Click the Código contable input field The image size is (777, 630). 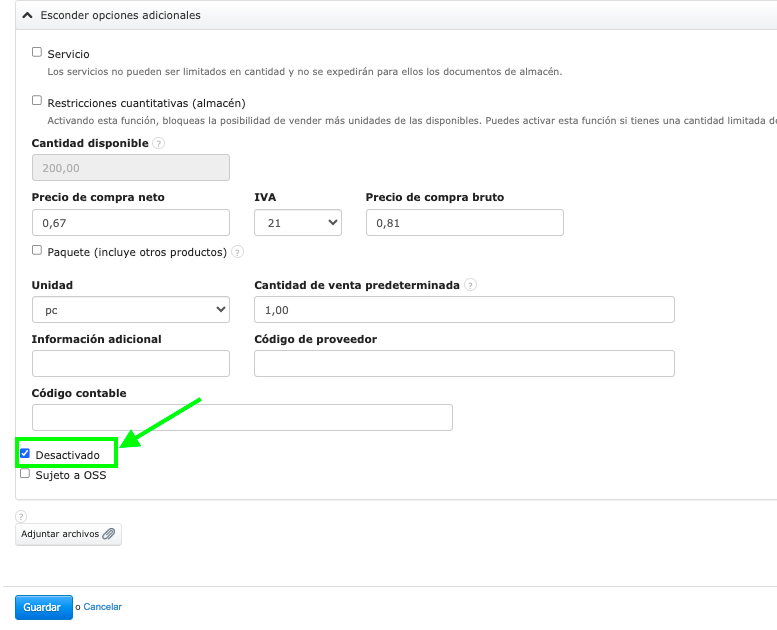tap(242, 417)
